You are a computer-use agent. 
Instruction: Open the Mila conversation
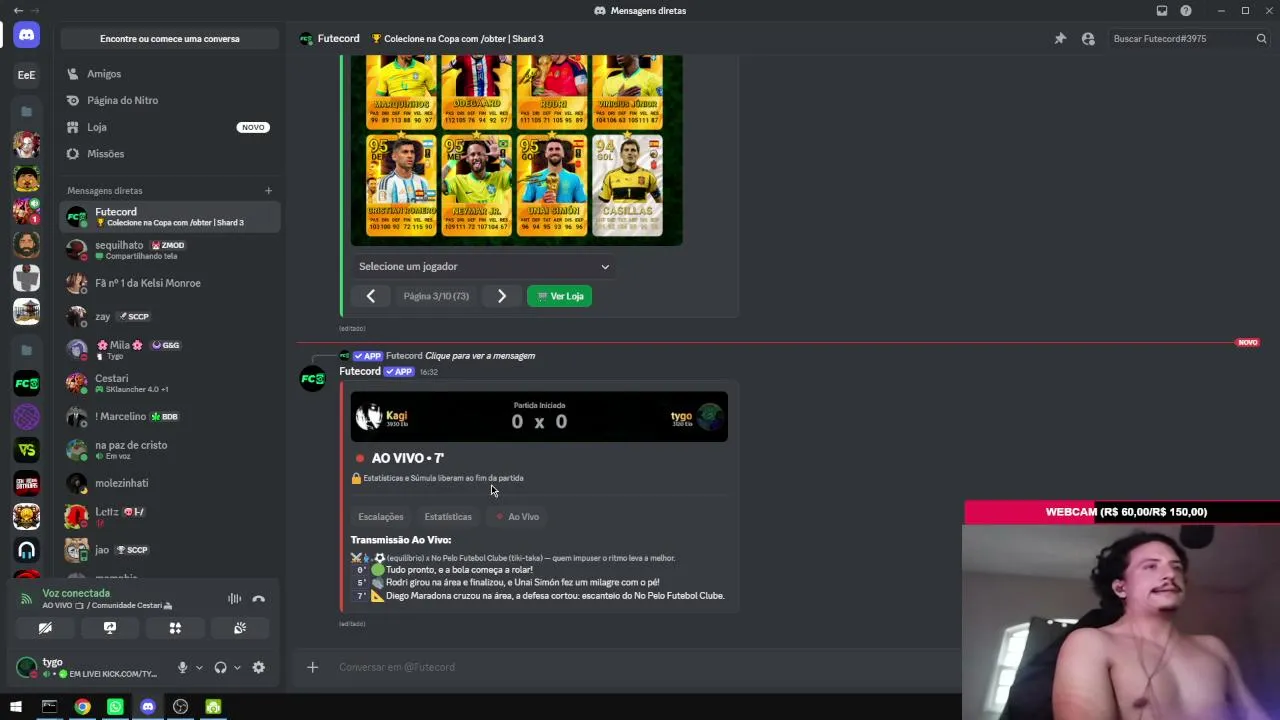pos(170,350)
